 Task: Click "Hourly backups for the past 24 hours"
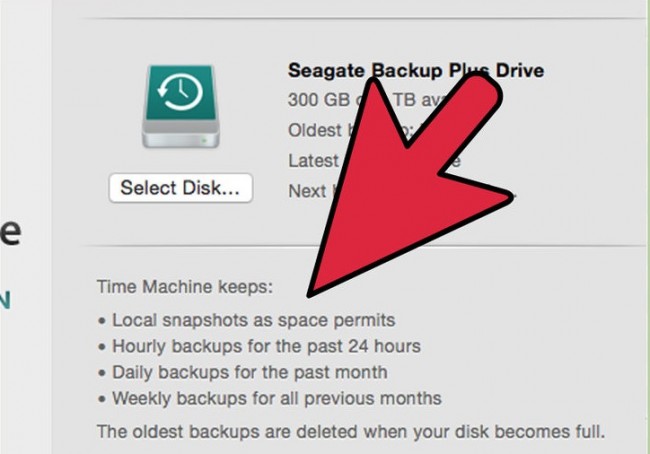(267, 346)
